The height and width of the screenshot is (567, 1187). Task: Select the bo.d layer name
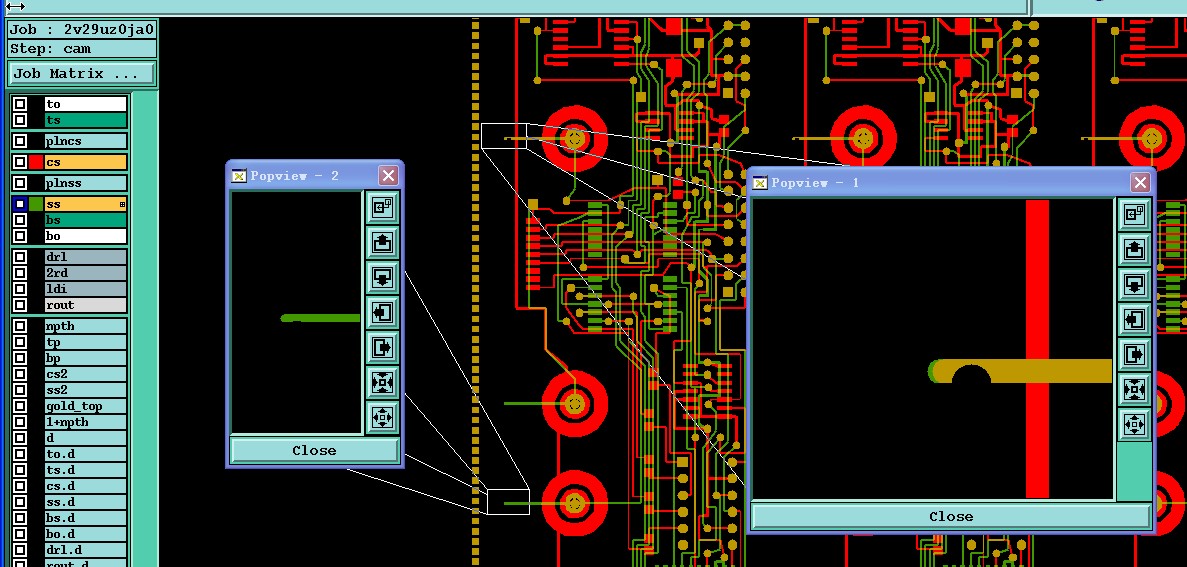[85, 534]
